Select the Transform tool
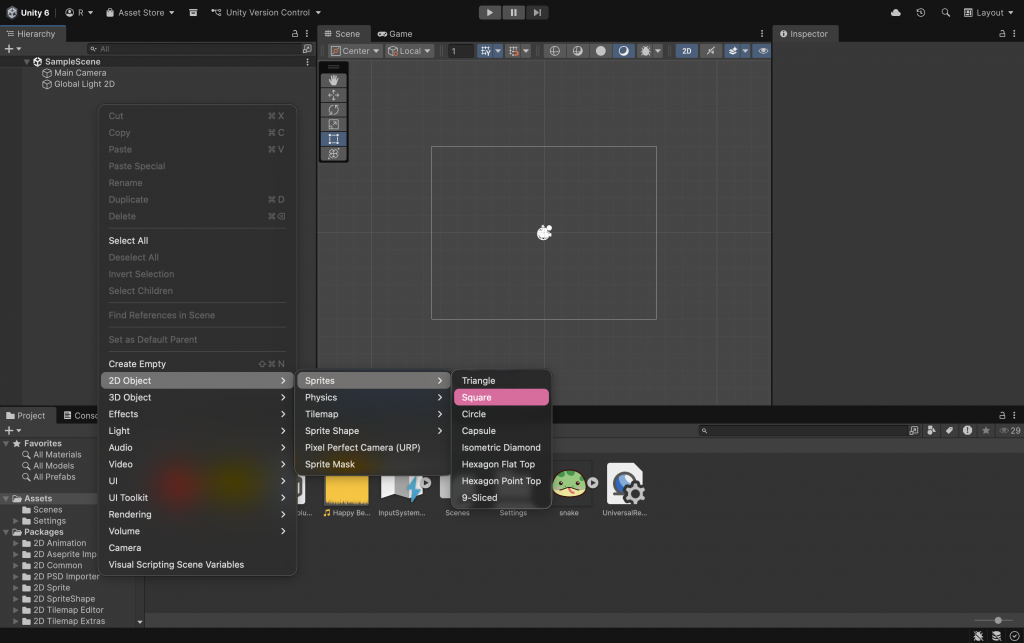This screenshot has height=643, width=1024. click(333, 153)
